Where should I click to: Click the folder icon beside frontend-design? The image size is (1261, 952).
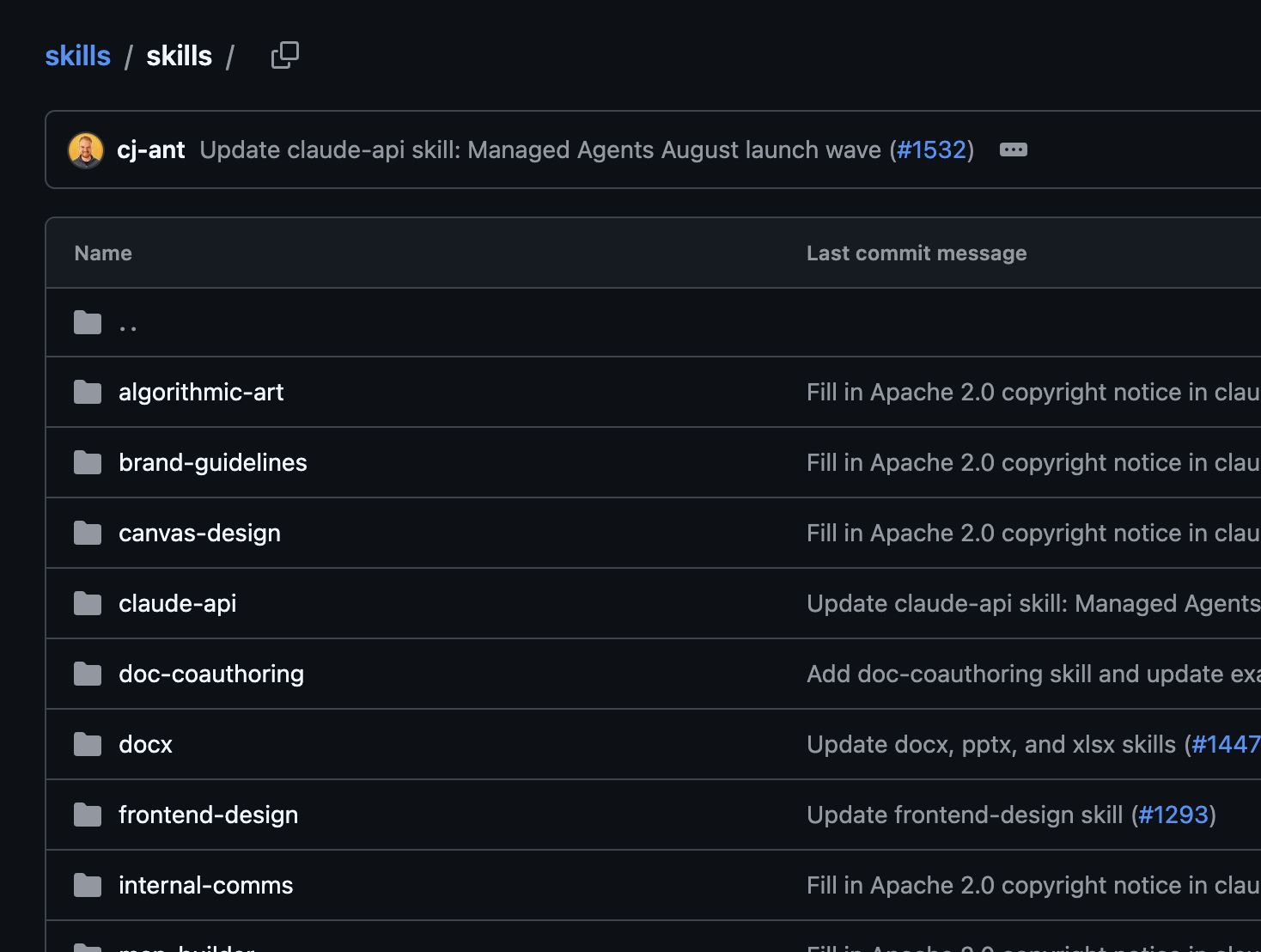[88, 815]
